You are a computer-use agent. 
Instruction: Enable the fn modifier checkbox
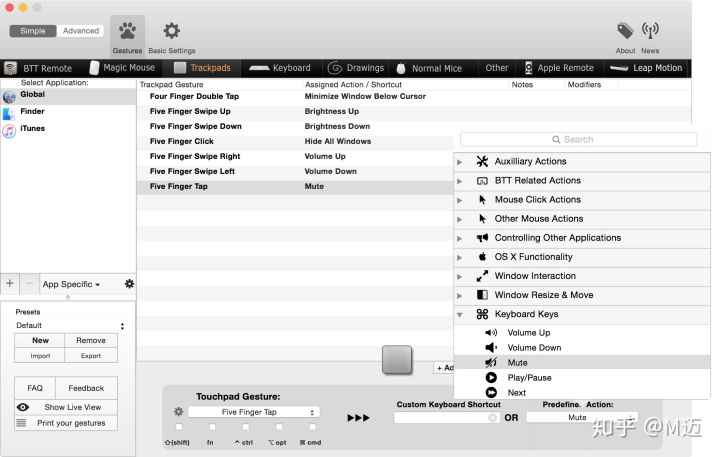212,427
